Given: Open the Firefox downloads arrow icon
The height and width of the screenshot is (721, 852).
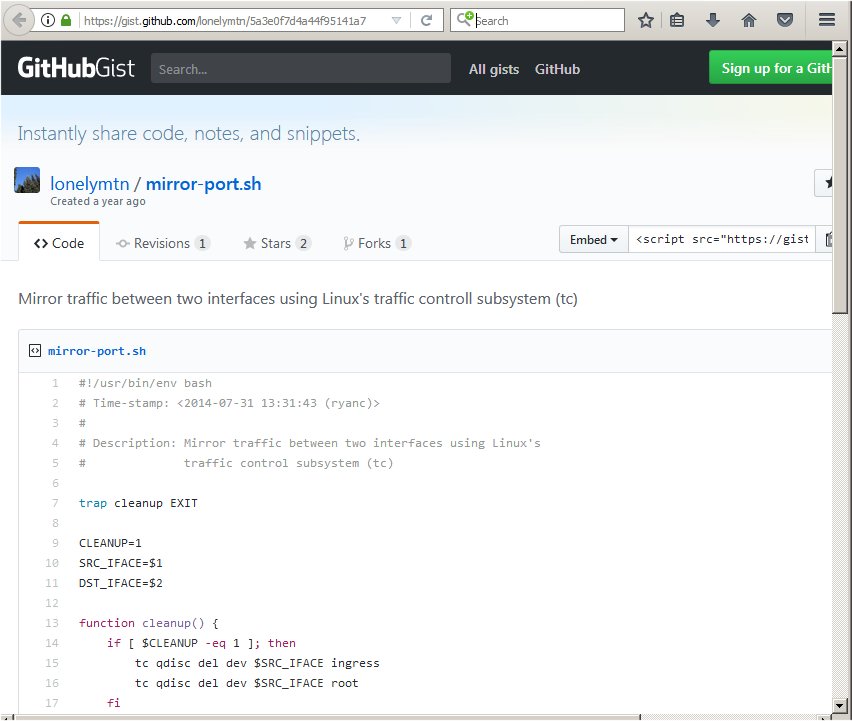Looking at the screenshot, I should click(x=713, y=20).
